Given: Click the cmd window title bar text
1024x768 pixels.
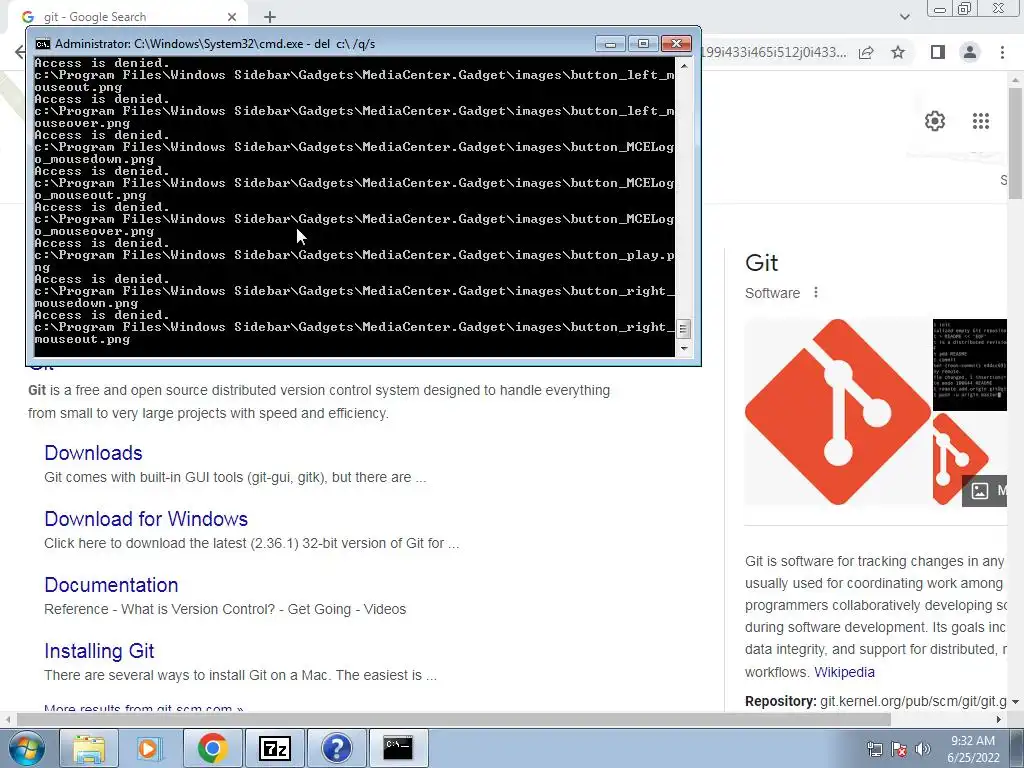Looking at the screenshot, I should [x=215, y=44].
